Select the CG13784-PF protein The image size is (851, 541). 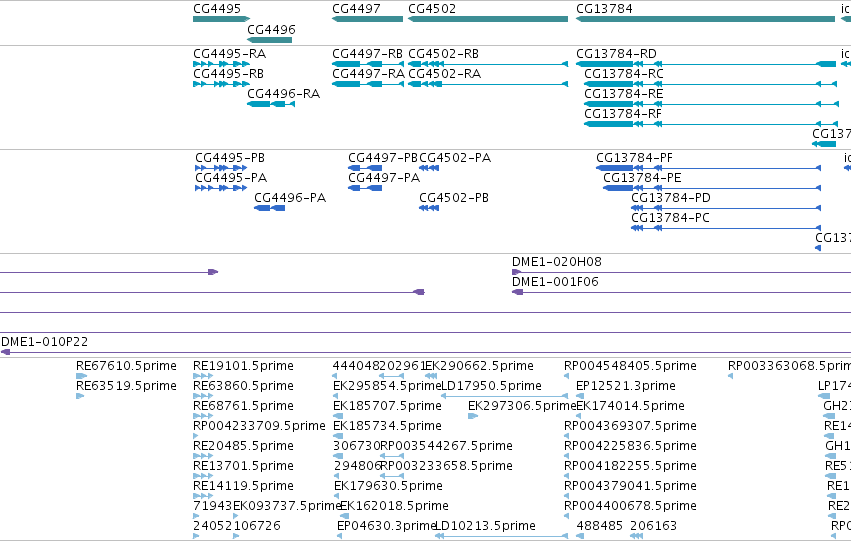click(x=709, y=168)
